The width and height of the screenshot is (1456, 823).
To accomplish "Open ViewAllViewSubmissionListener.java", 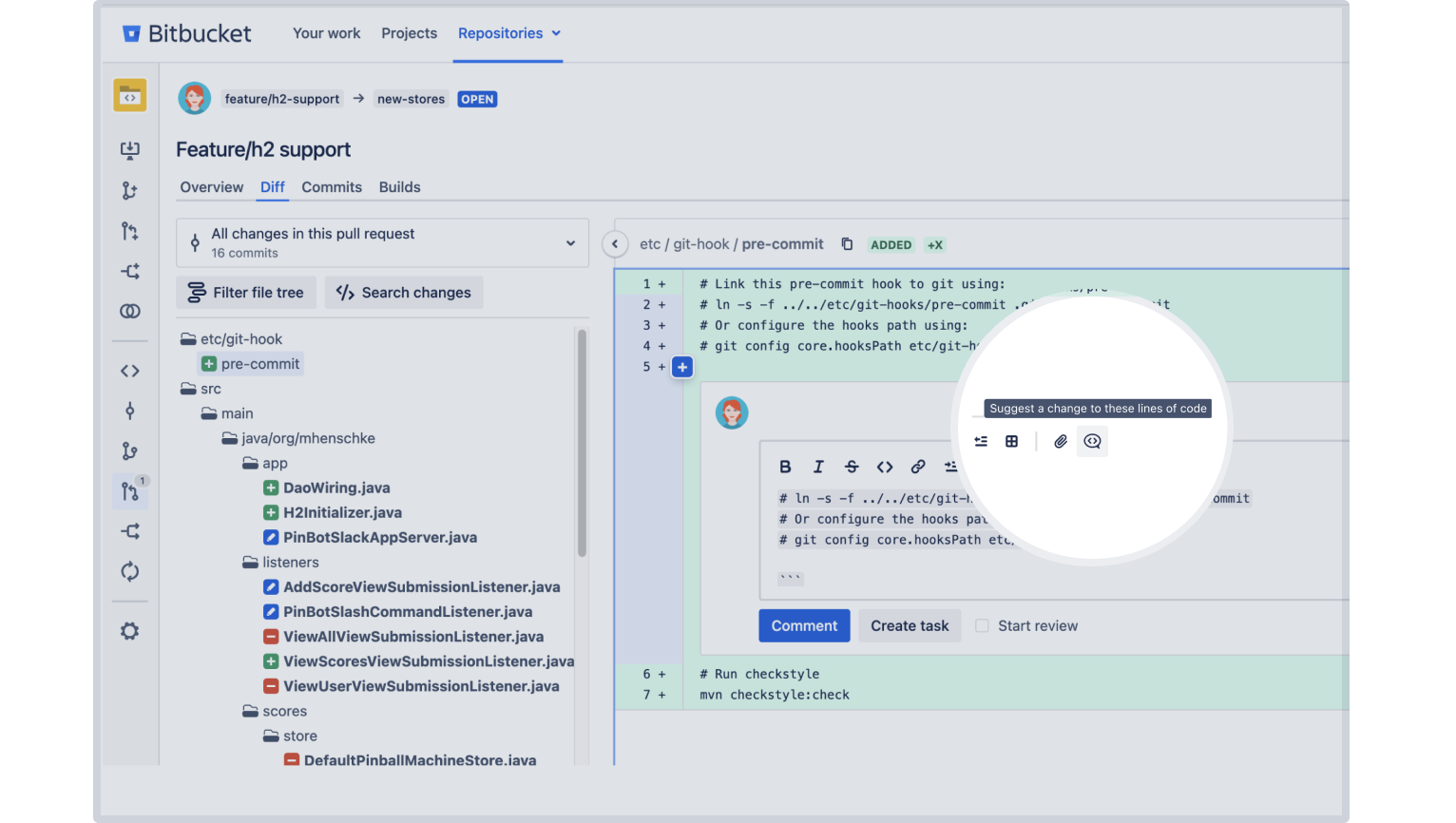I will [404, 637].
